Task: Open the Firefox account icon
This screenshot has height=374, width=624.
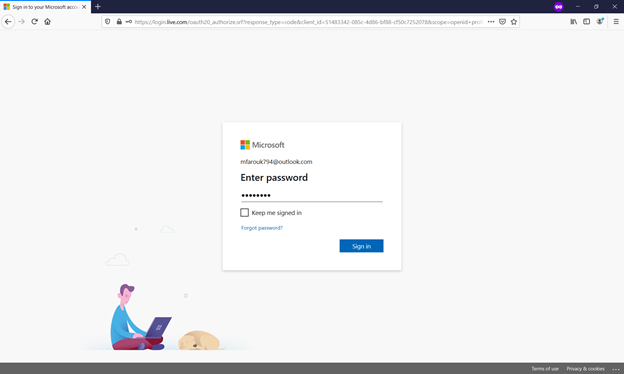Action: pyautogui.click(x=600, y=21)
